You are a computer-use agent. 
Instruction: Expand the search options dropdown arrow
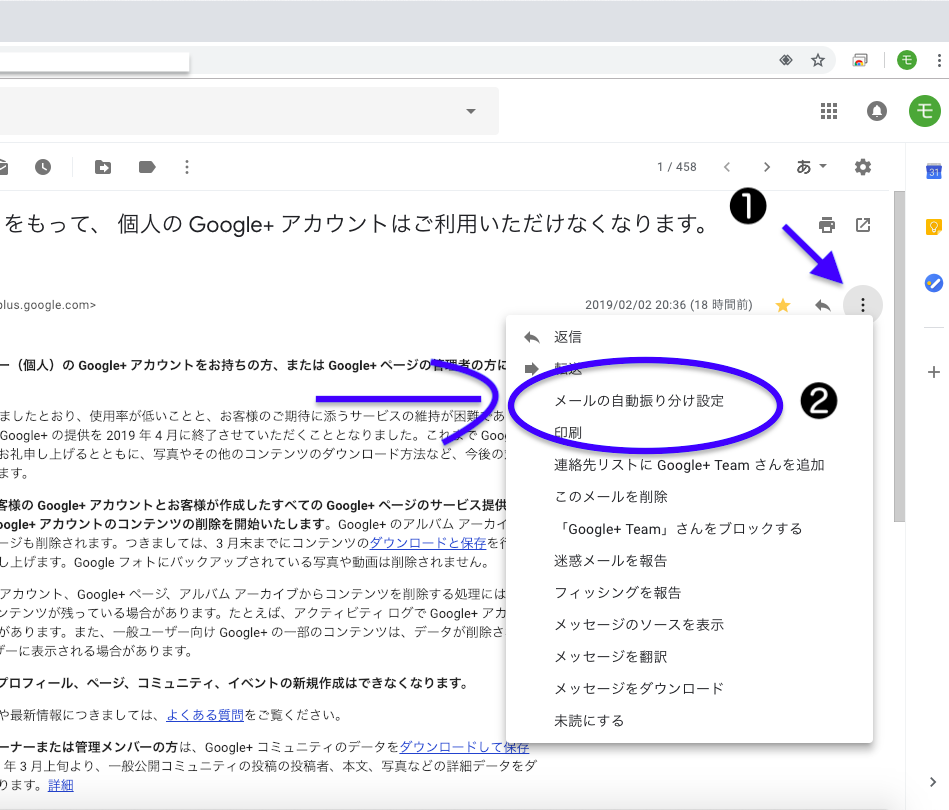pyautogui.click(x=470, y=111)
